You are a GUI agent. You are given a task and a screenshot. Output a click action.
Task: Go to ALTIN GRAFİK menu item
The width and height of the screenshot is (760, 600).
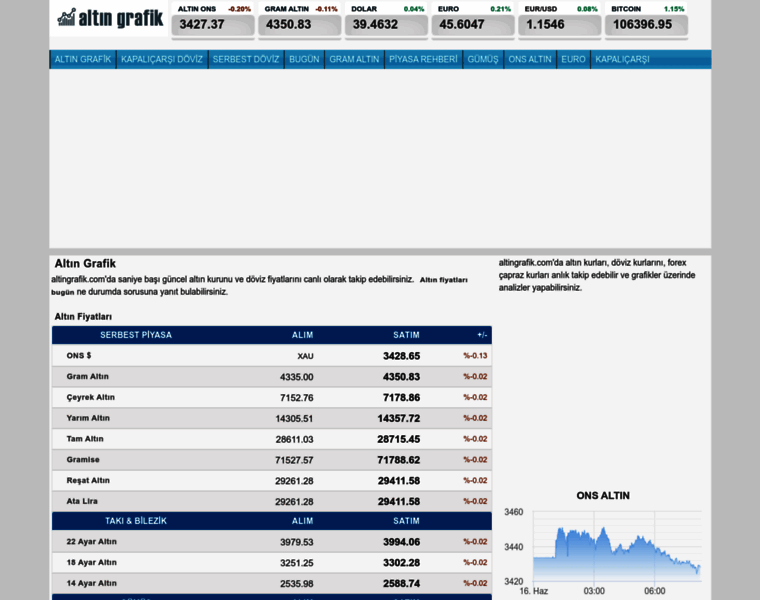pyautogui.click(x=83, y=59)
